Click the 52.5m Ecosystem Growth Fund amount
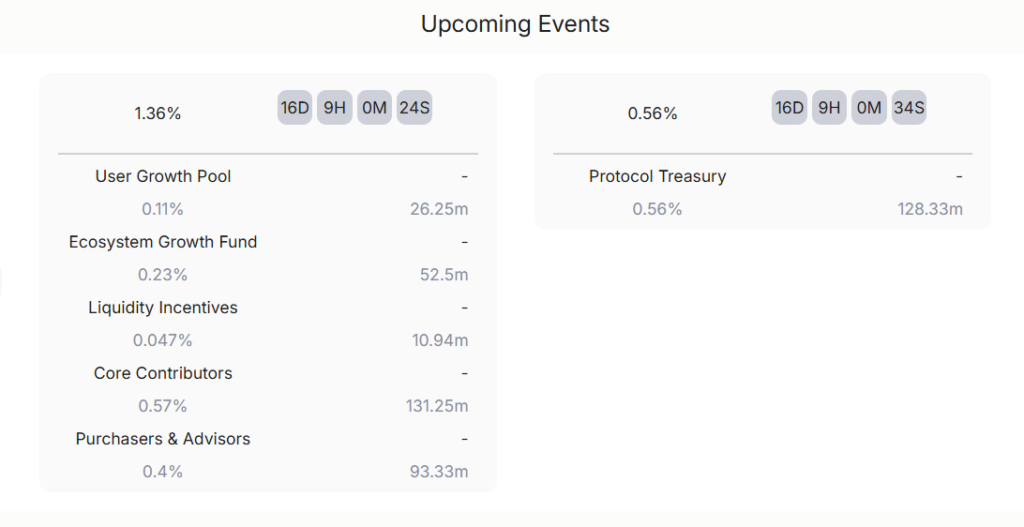The image size is (1024, 527). (444, 275)
